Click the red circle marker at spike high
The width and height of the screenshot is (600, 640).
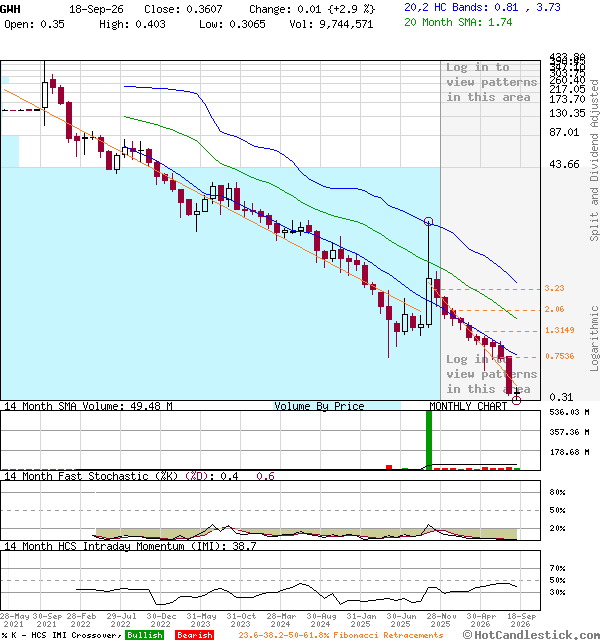[428, 222]
